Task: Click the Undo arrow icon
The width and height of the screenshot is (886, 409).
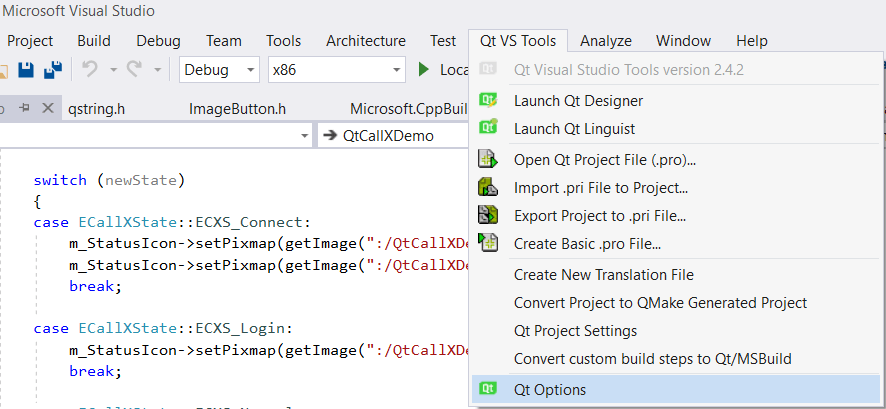Action: 90,69
